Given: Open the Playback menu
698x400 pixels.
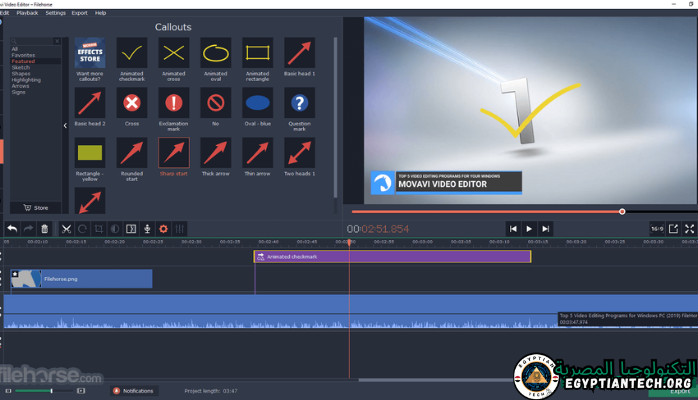Looking at the screenshot, I should coord(27,13).
